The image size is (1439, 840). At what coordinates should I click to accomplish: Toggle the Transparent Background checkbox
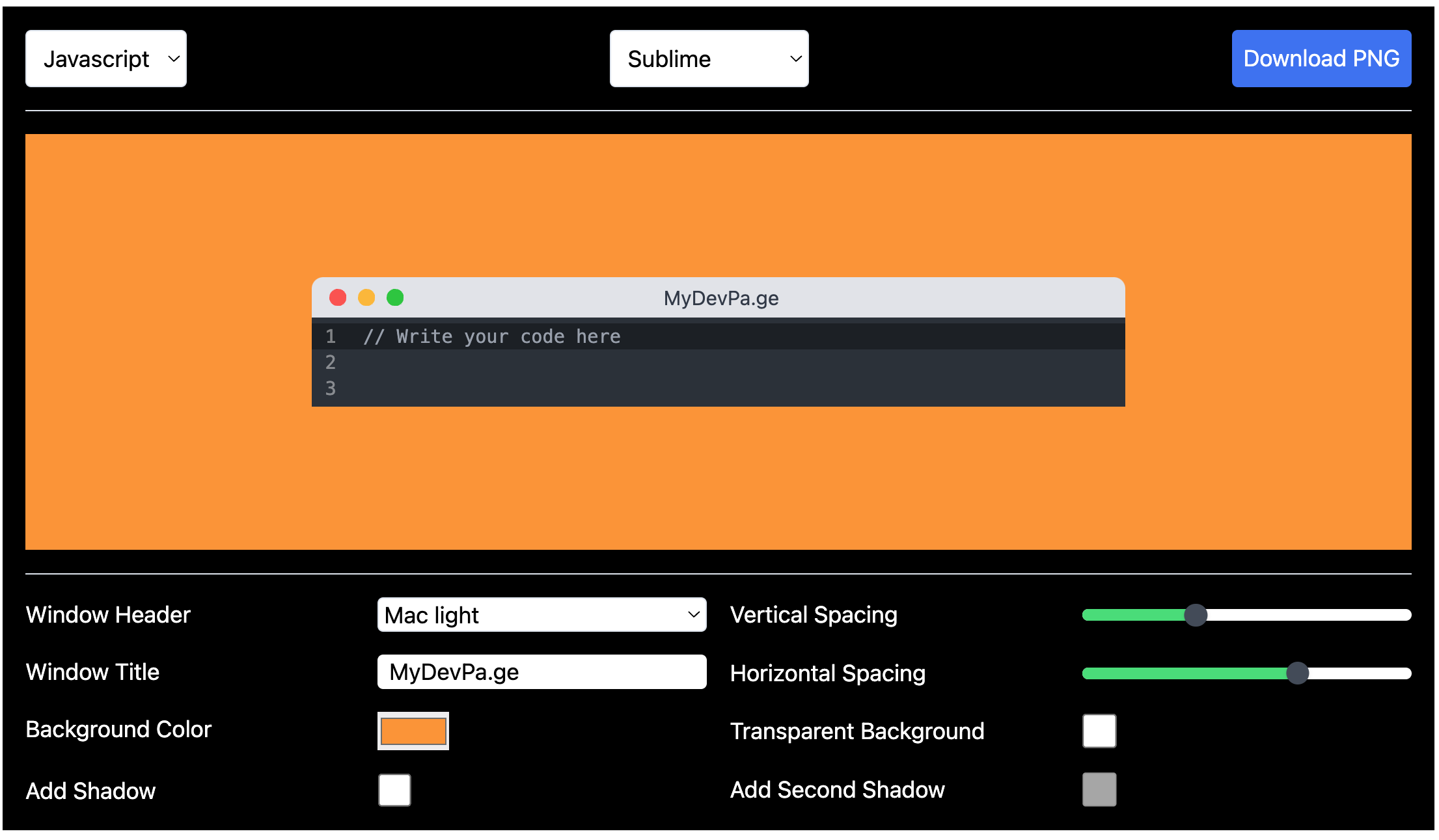pyautogui.click(x=1099, y=730)
